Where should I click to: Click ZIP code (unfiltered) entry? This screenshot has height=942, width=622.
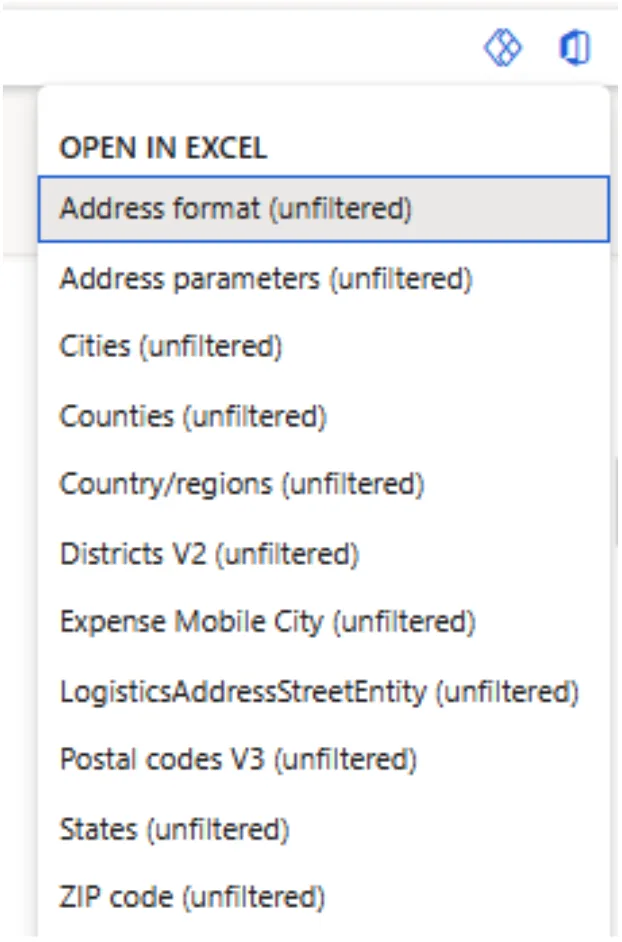pos(192,897)
